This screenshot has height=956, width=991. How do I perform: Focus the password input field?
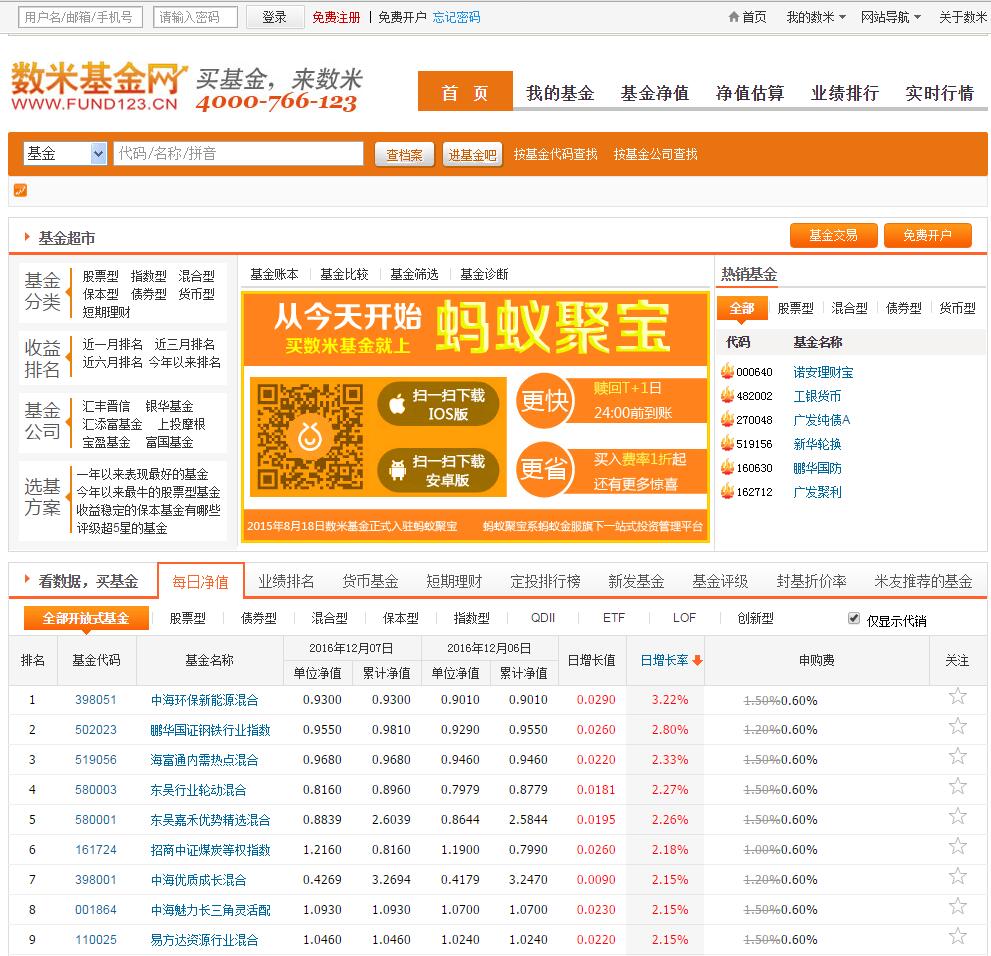[x=195, y=17]
